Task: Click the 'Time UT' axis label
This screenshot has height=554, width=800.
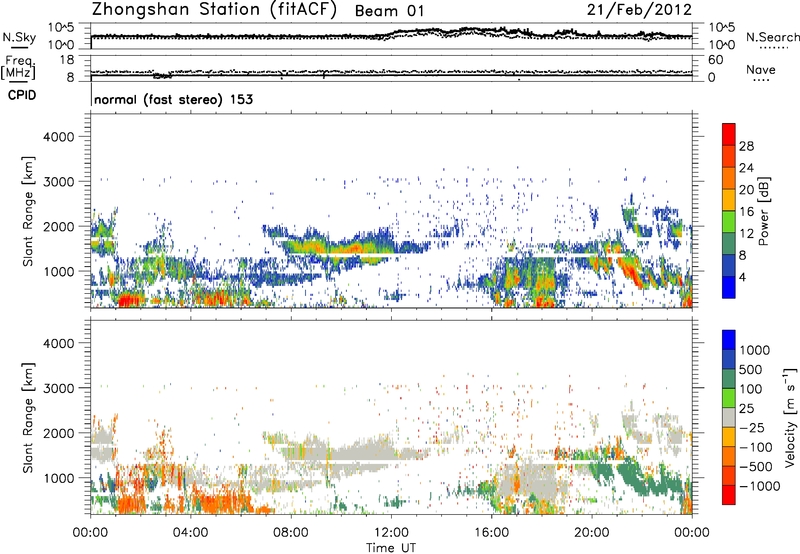Action: click(x=391, y=548)
